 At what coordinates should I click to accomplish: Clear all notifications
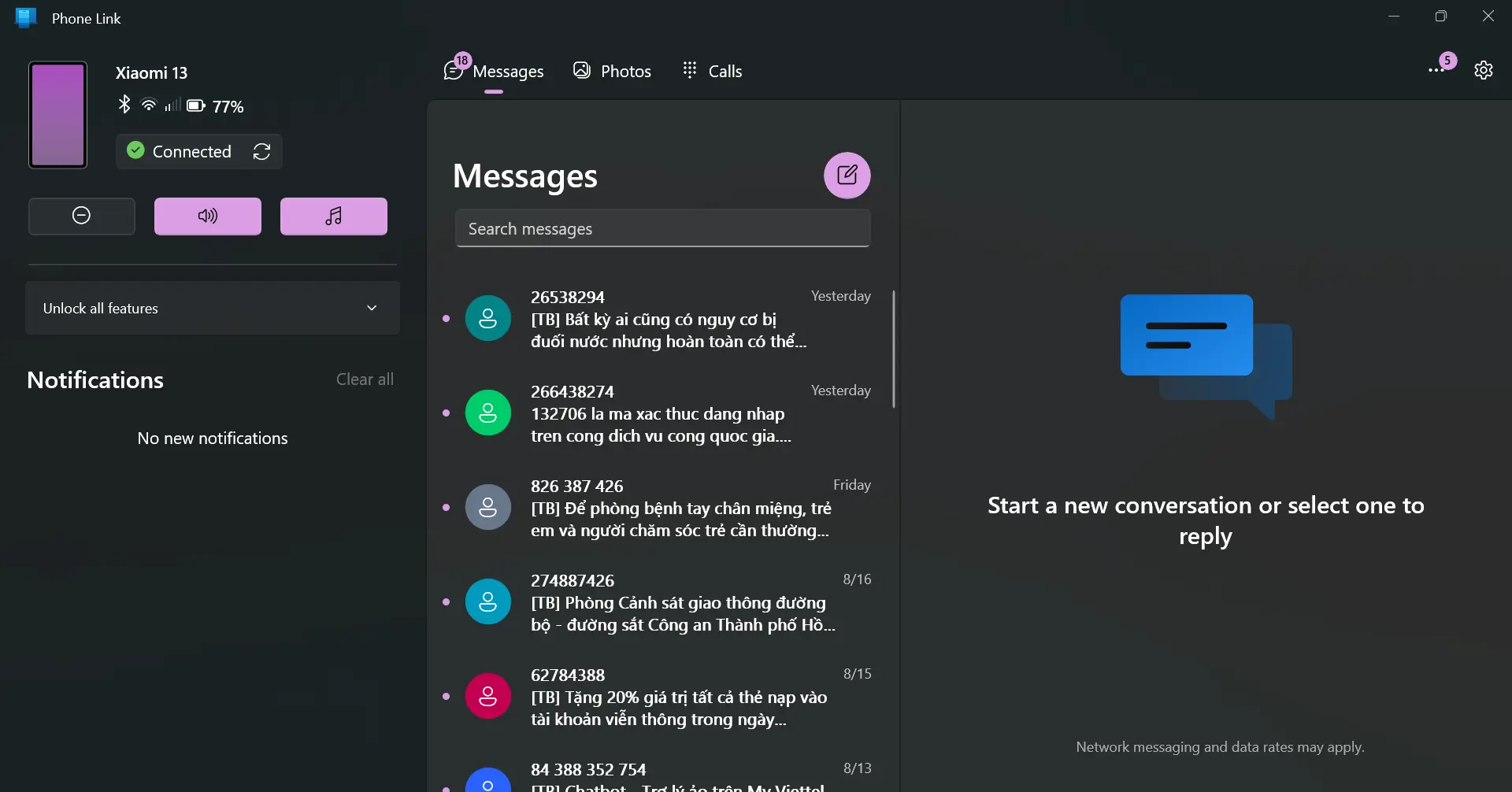[365, 379]
